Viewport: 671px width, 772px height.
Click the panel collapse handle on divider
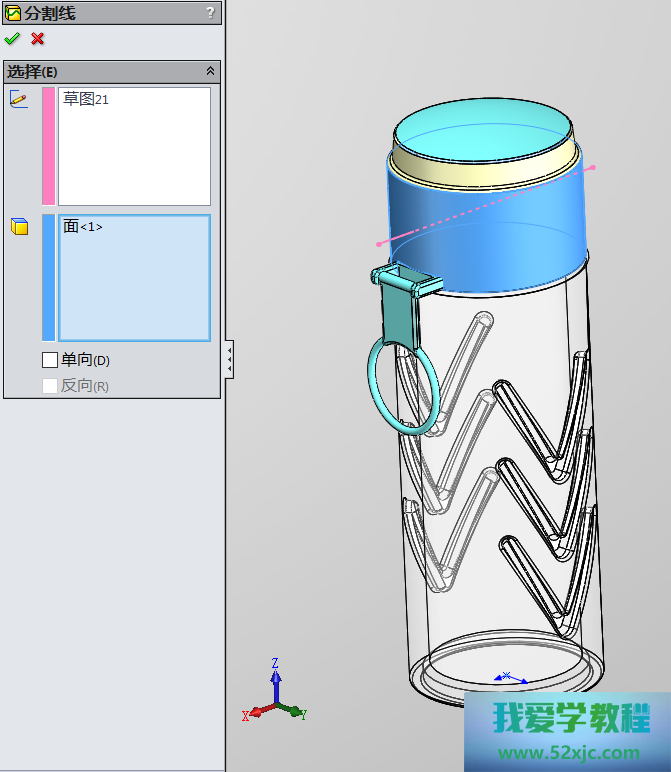[x=230, y=358]
